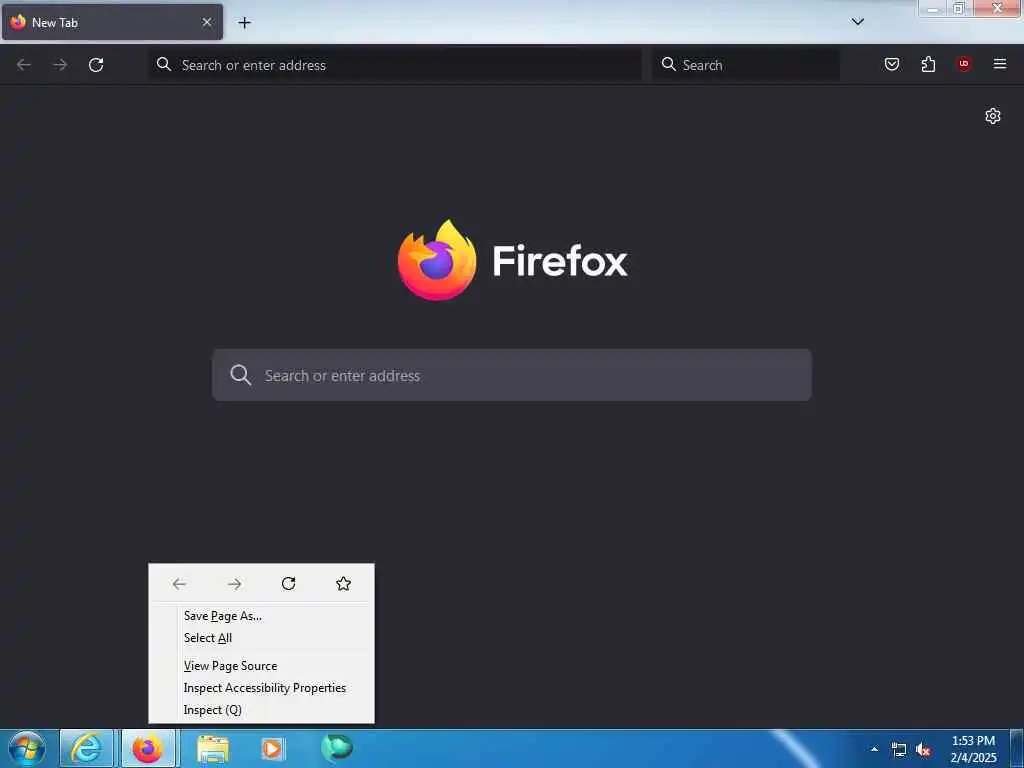The height and width of the screenshot is (768, 1024).
Task: Open the clock showing 1:53 PM
Action: click(x=973, y=749)
